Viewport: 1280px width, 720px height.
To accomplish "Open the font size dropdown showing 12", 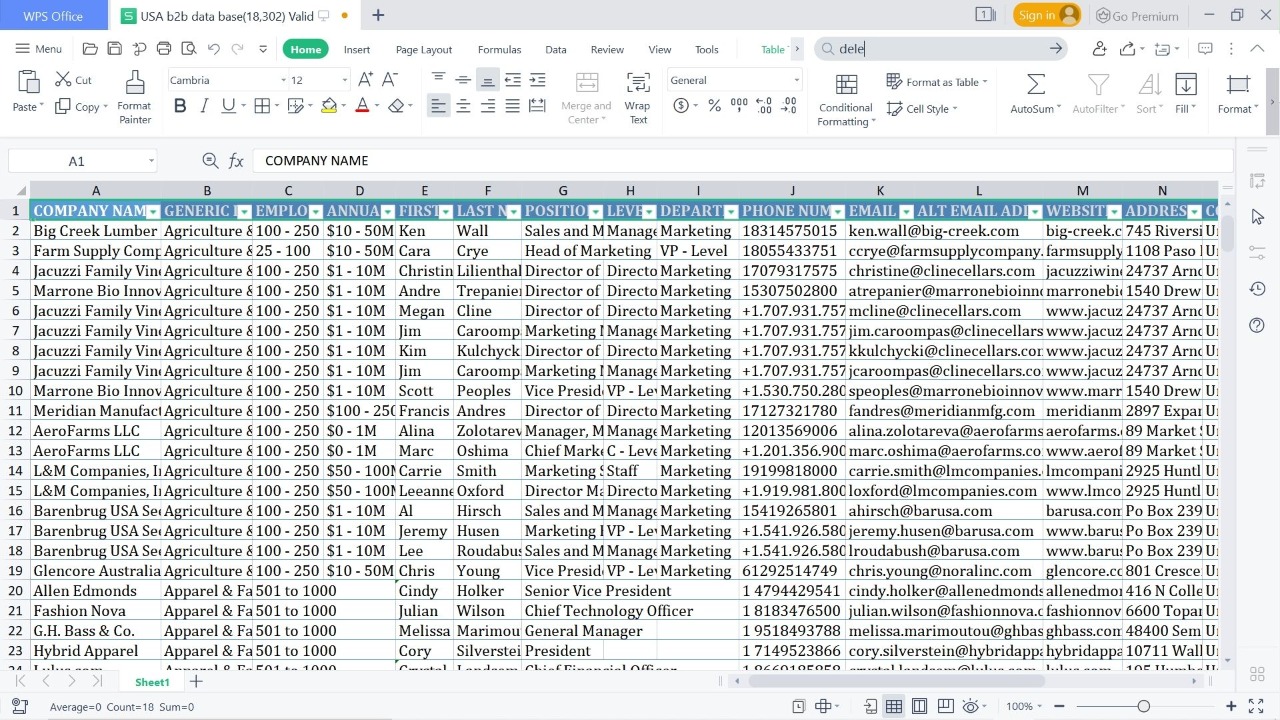I will point(345,80).
